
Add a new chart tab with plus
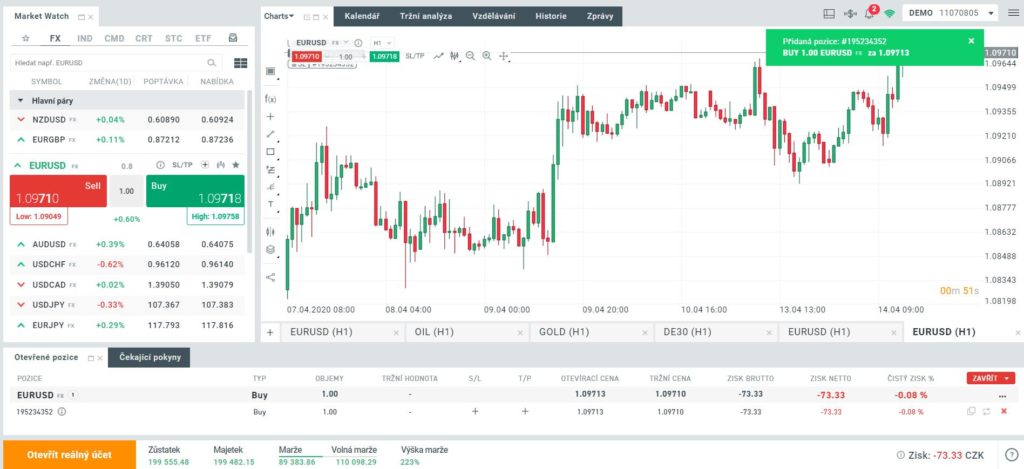point(270,332)
